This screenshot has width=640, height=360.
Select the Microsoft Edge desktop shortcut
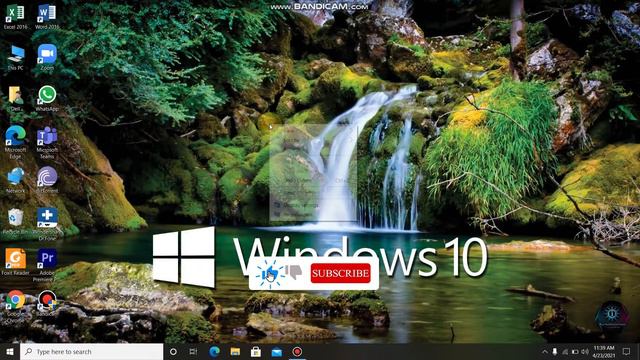point(16,142)
